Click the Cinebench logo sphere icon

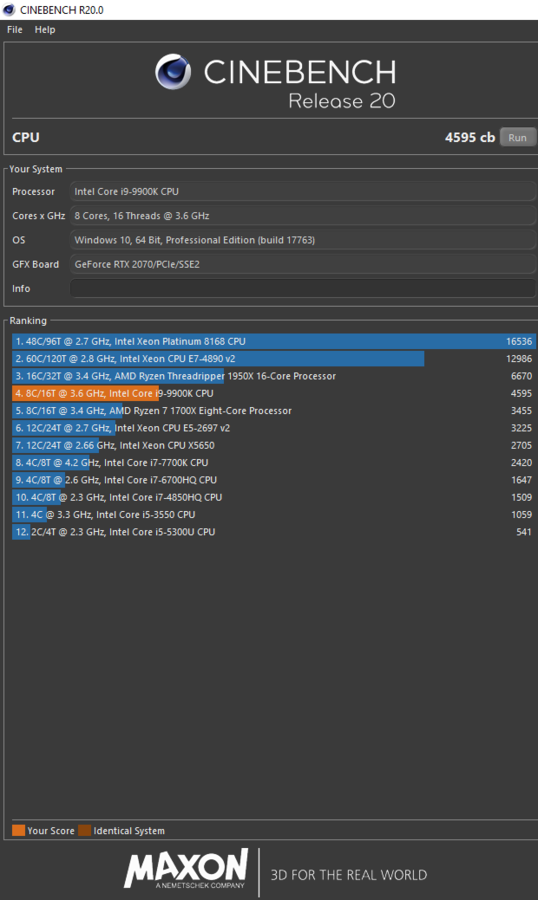click(173, 72)
